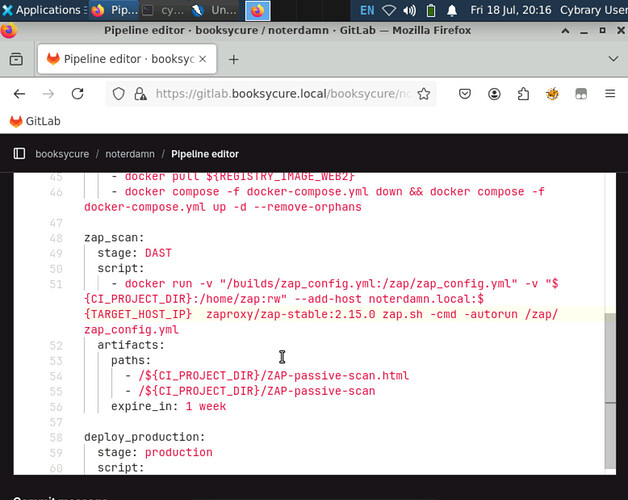Open a new tab with plus button
This screenshot has height=500, width=628.
pos(234,59)
